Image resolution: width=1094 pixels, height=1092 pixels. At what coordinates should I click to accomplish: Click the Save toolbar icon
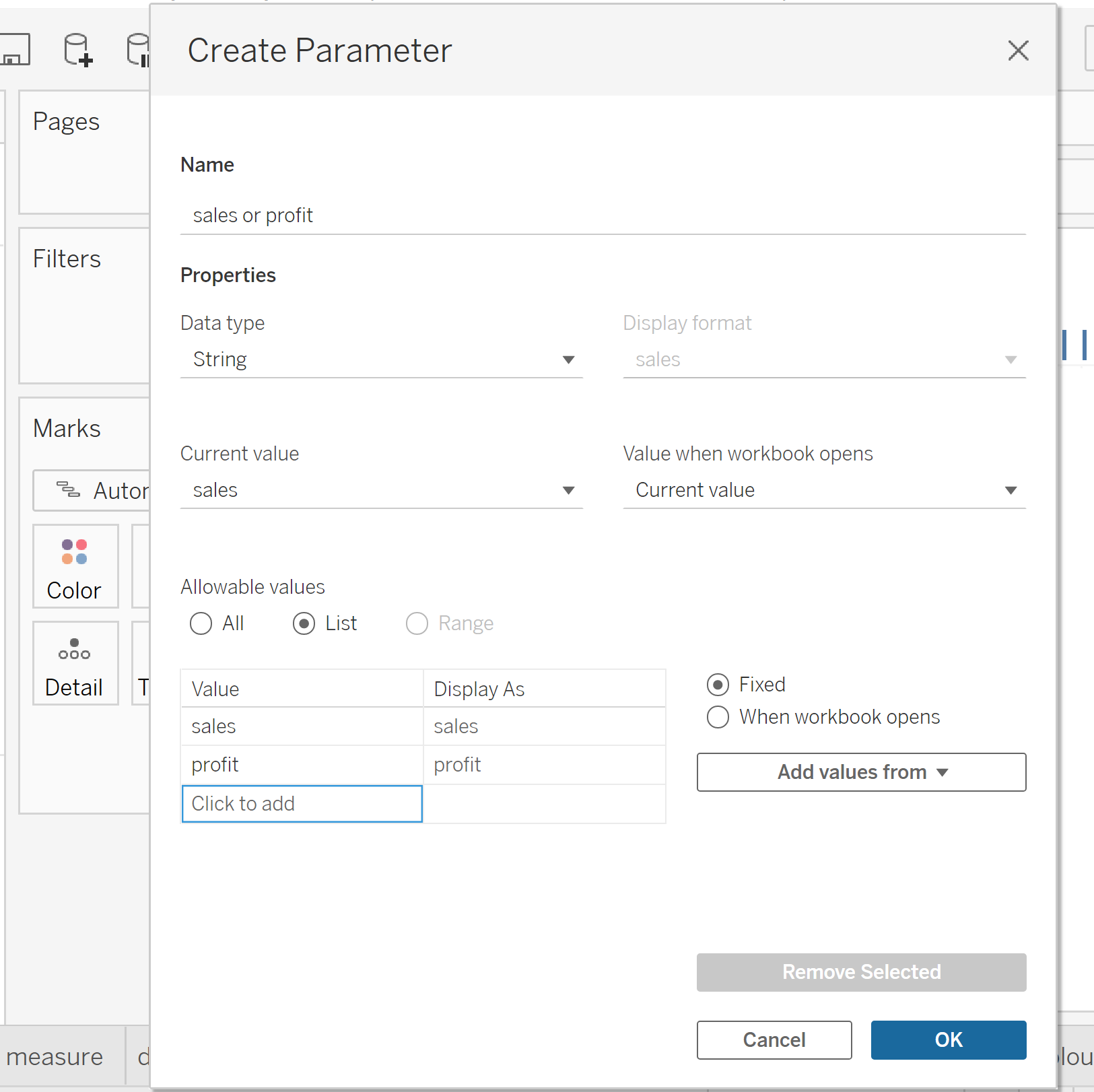15,50
